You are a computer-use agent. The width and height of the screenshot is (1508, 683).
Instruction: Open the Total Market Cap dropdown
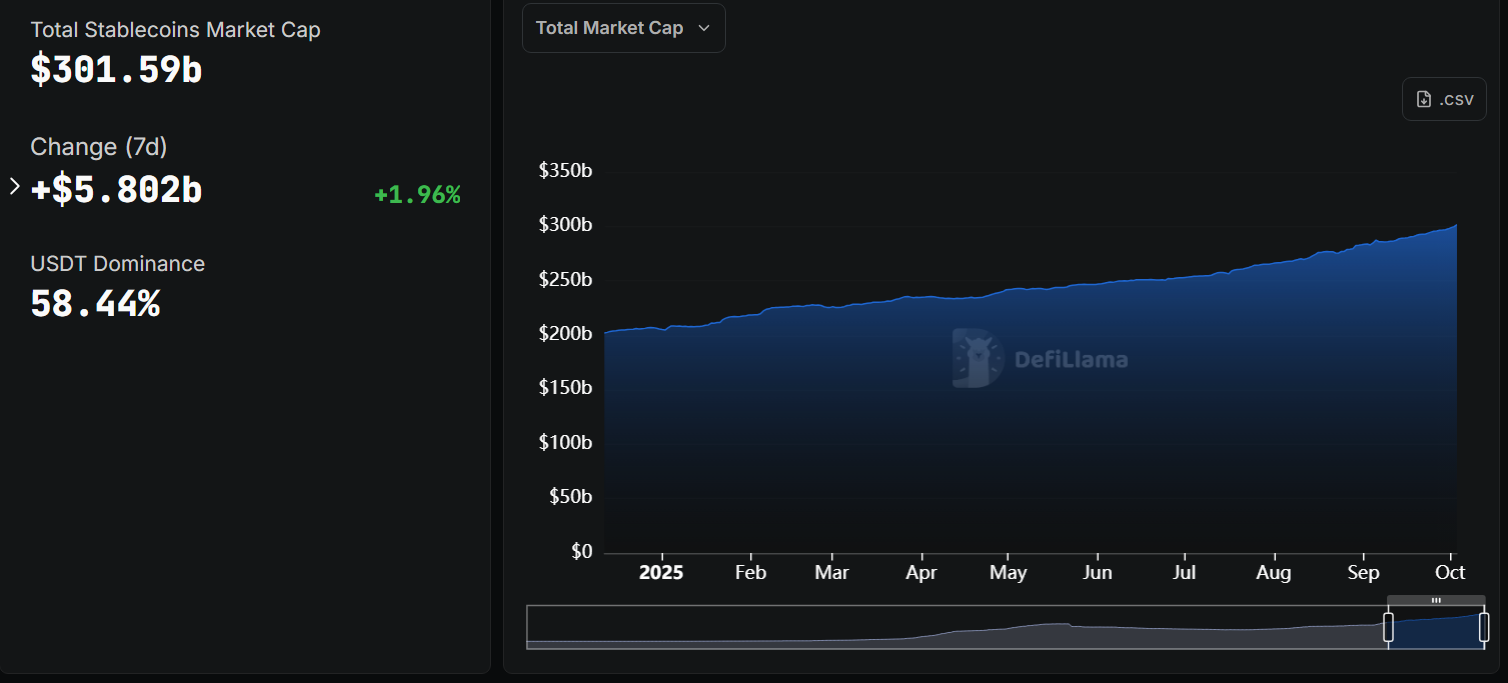tap(623, 28)
